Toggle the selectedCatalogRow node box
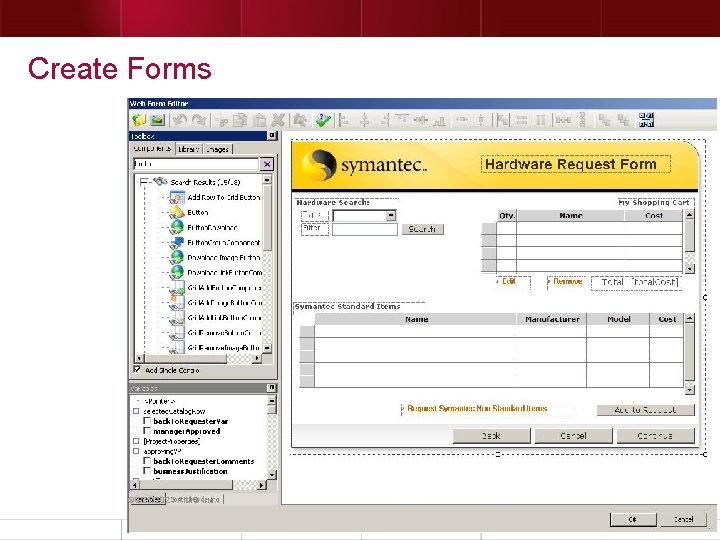 coord(136,411)
